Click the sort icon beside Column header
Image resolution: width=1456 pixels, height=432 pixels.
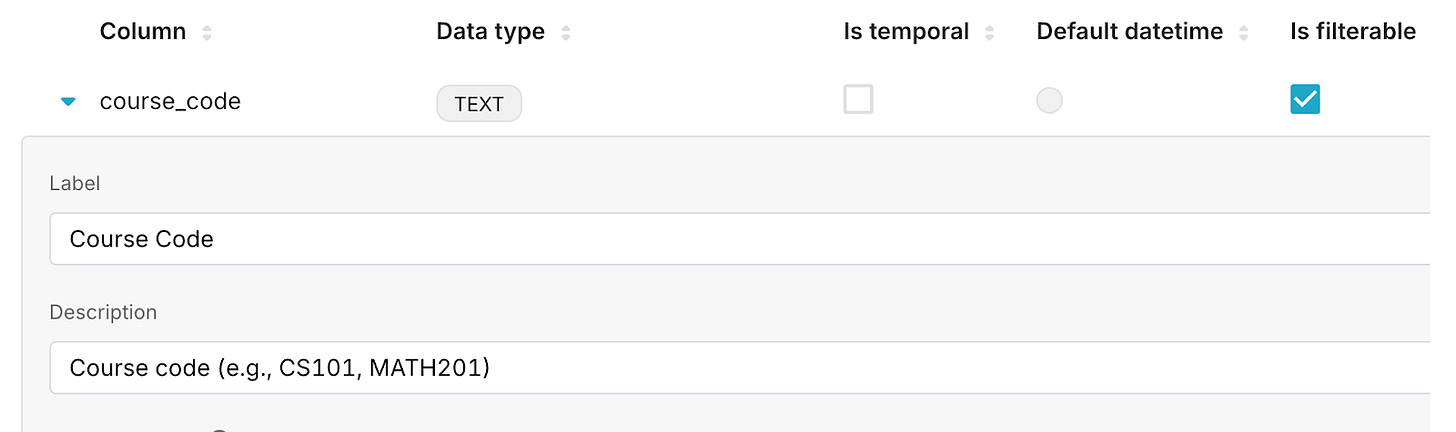pyautogui.click(x=207, y=33)
